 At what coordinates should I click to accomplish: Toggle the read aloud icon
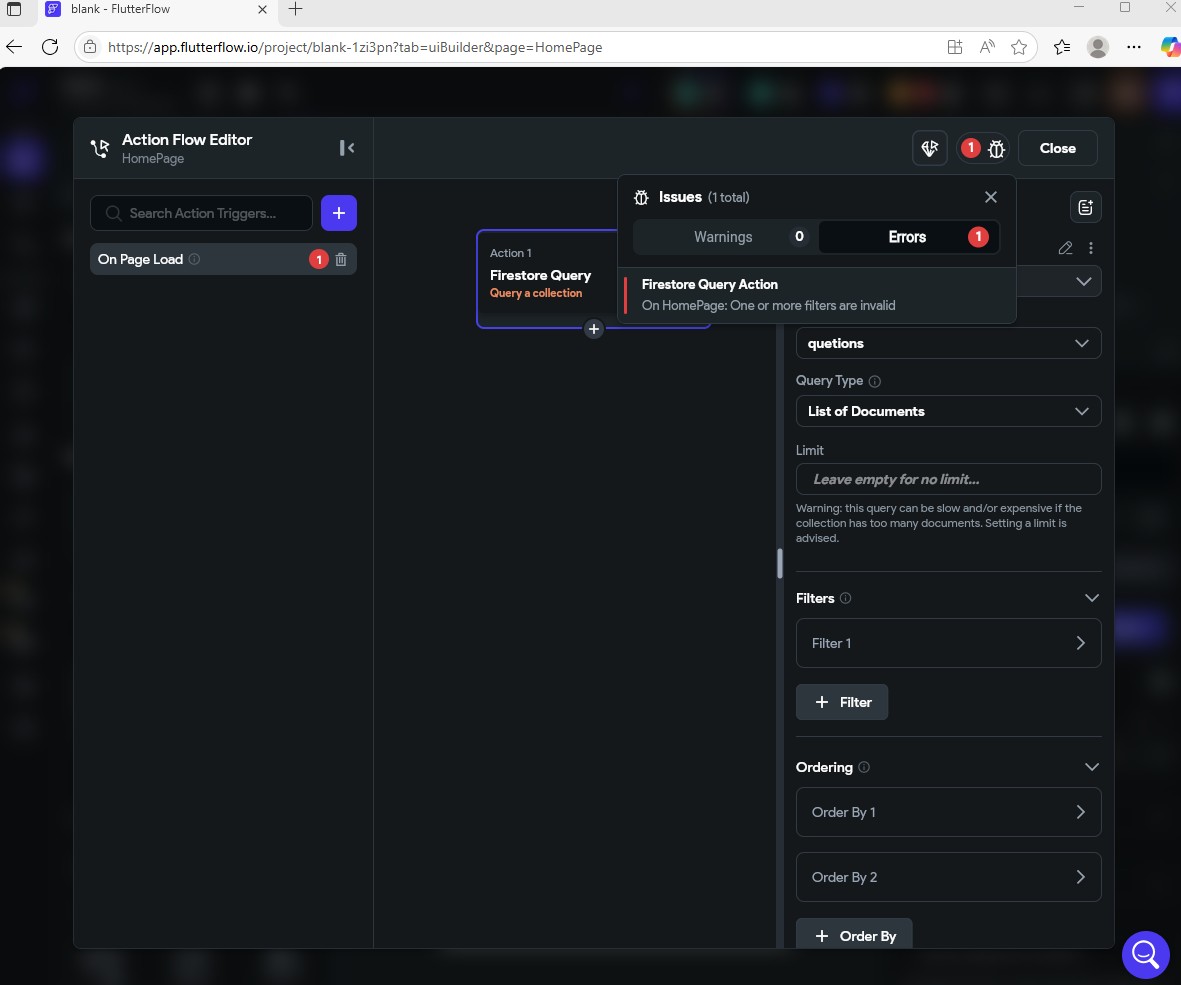pos(987,47)
